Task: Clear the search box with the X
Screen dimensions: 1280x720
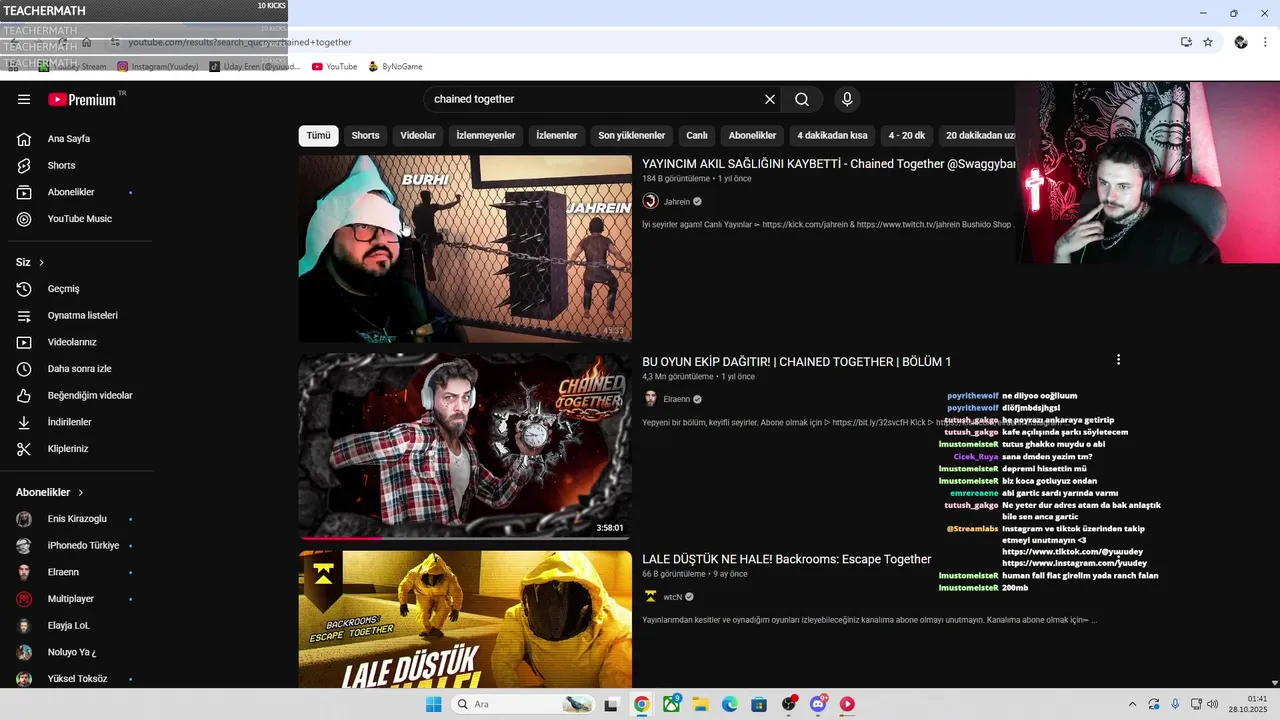Action: (770, 99)
